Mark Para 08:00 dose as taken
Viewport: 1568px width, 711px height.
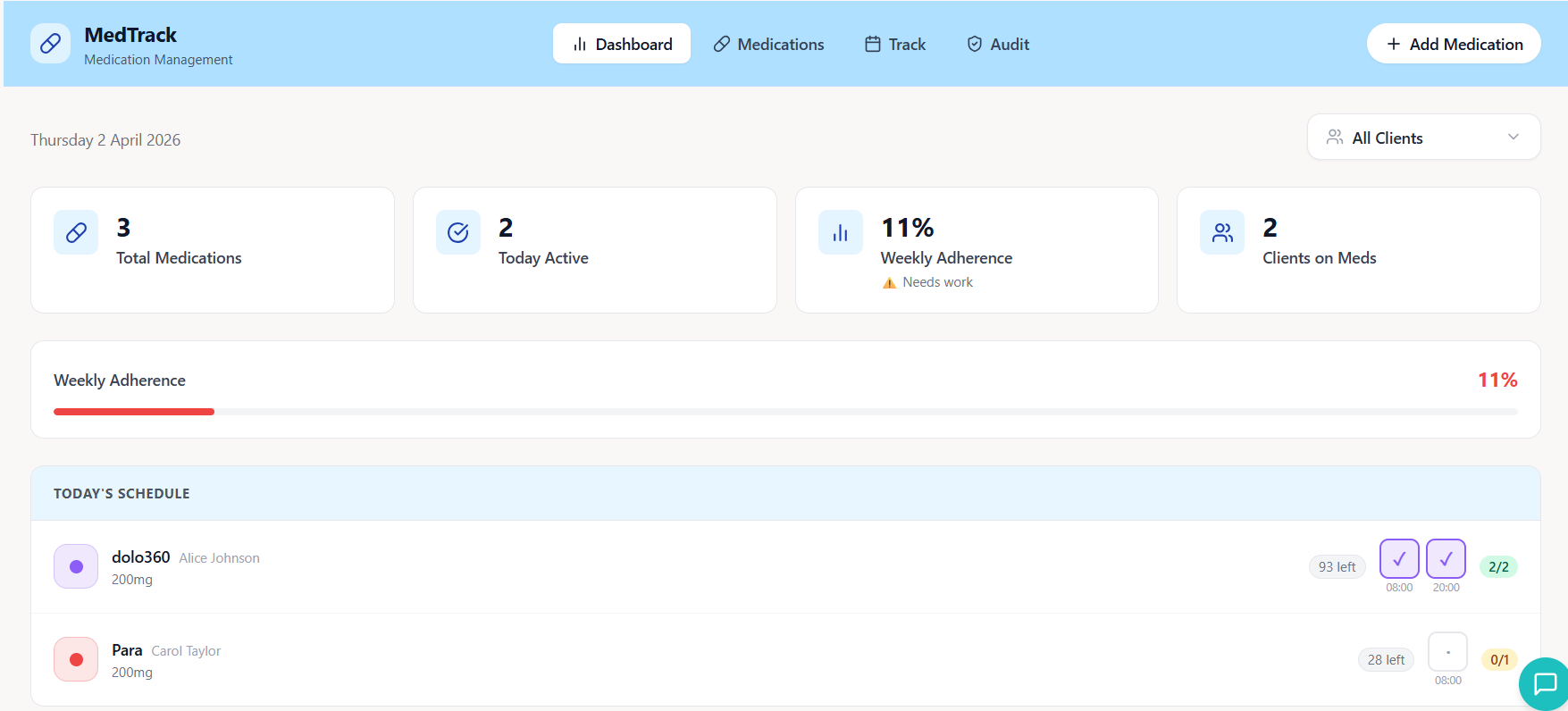(x=1447, y=652)
